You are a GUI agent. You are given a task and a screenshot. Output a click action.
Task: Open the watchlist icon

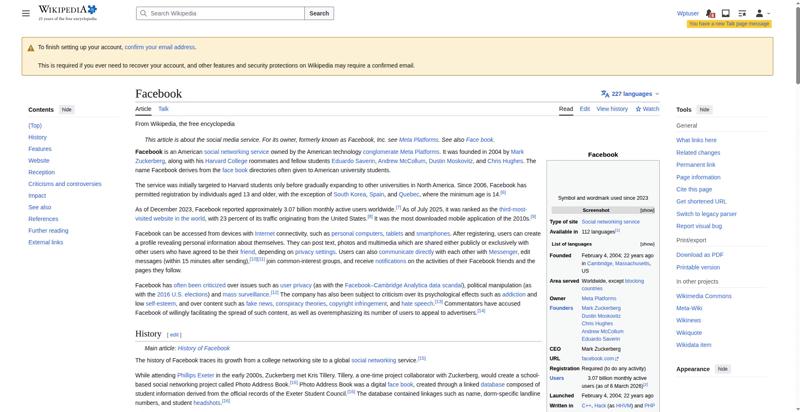click(x=742, y=13)
